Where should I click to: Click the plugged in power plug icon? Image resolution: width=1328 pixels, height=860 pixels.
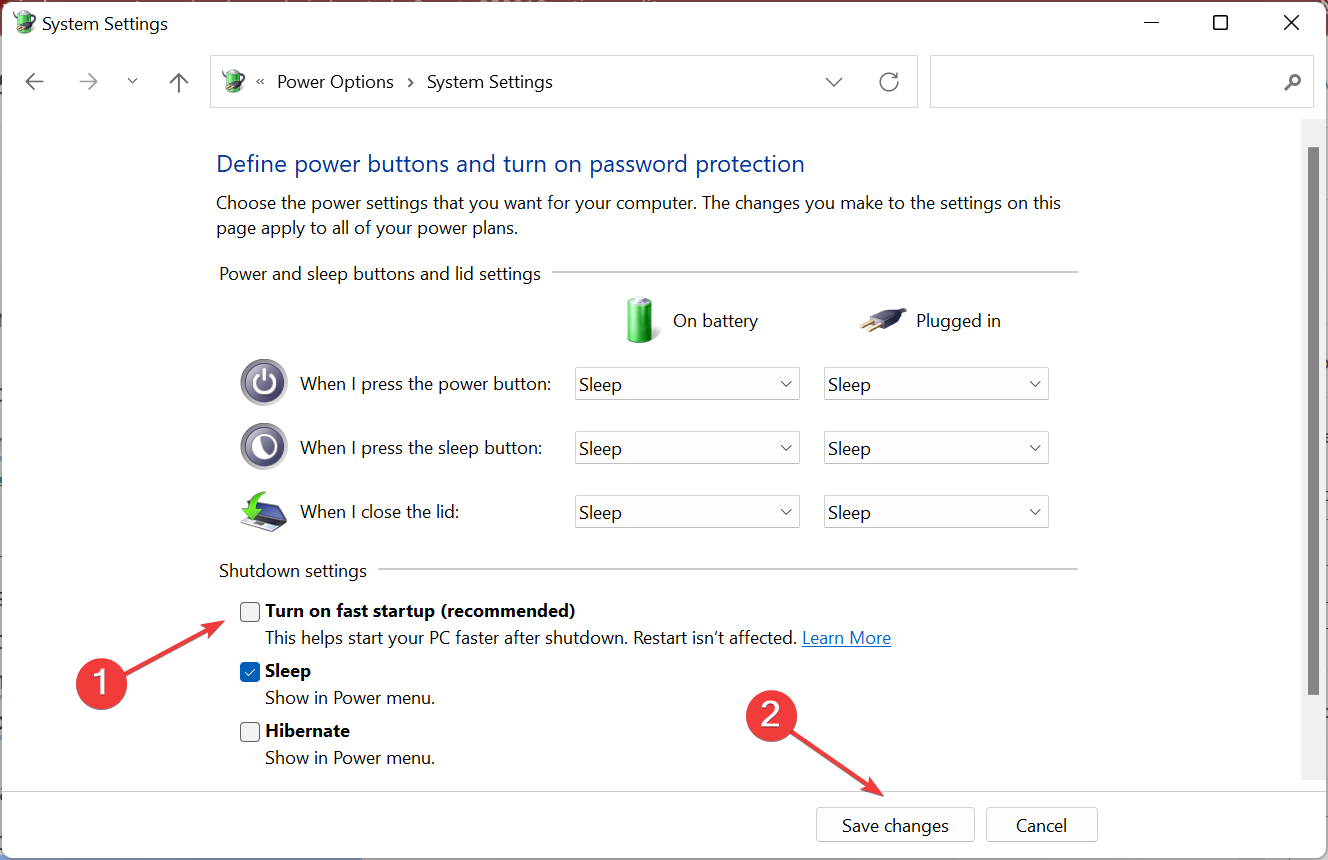[882, 319]
